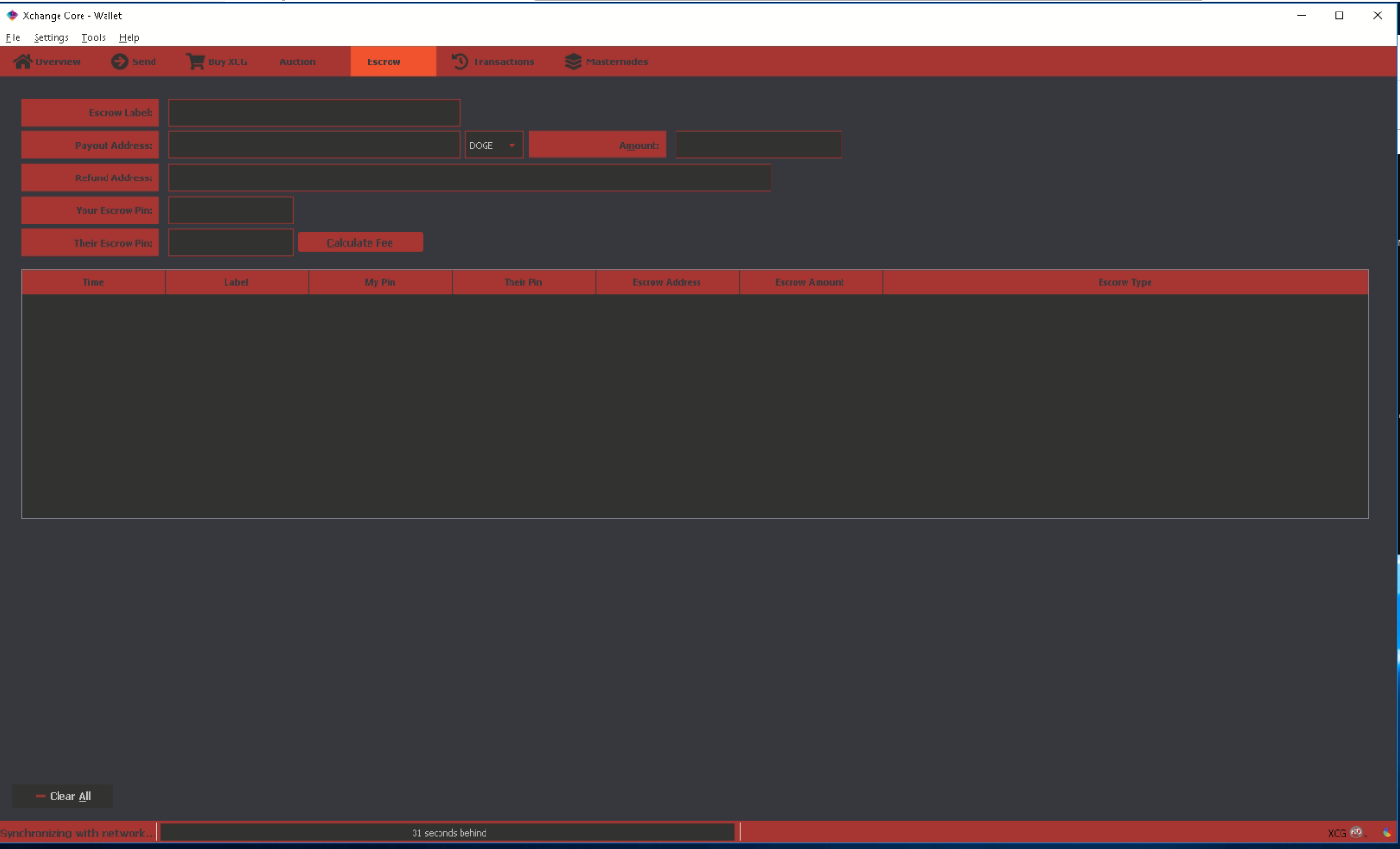
Task: Open the Masternodes tab label
Action: (x=617, y=61)
